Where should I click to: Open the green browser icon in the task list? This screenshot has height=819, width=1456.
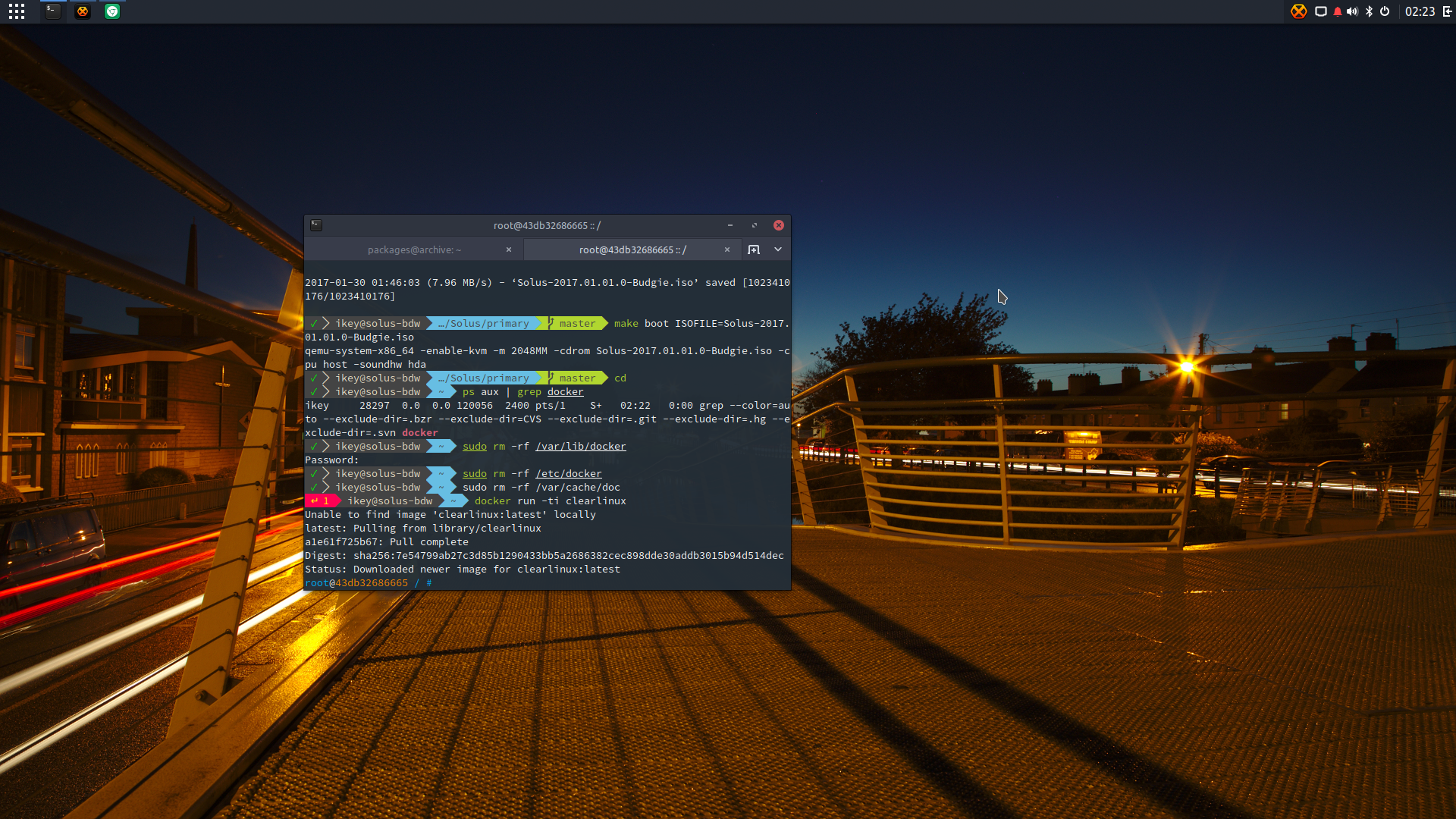pyautogui.click(x=112, y=11)
